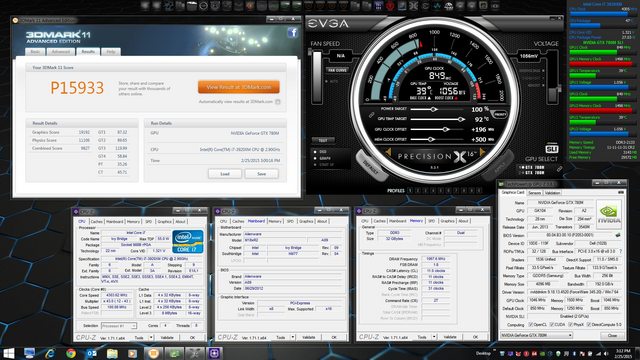Toggle the OSD option in EVGA Precision
Image resolution: width=640 pixels, height=360 pixels.
pyautogui.click(x=316, y=151)
